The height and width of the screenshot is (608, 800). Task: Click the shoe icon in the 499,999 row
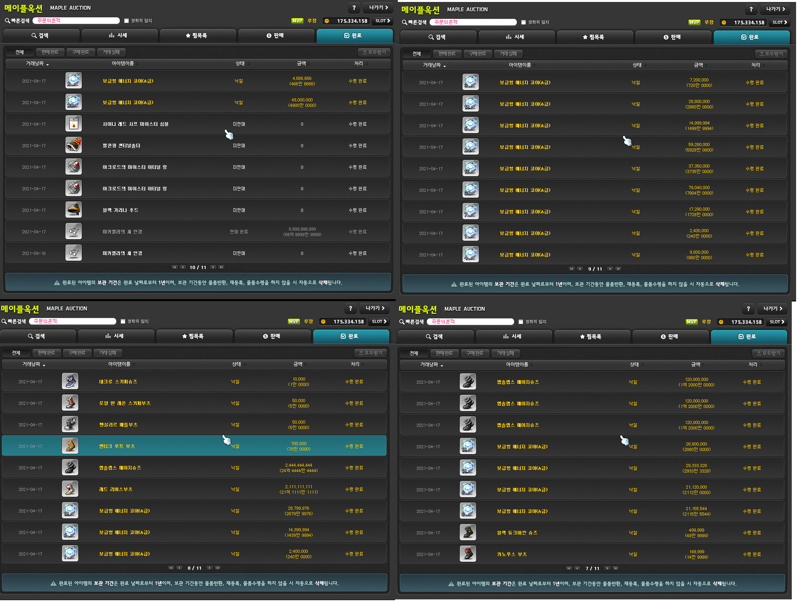(x=468, y=533)
